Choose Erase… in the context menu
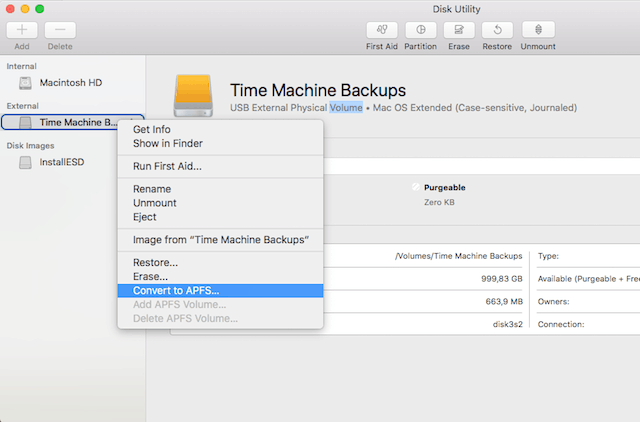Image resolution: width=640 pixels, height=422 pixels. point(150,276)
